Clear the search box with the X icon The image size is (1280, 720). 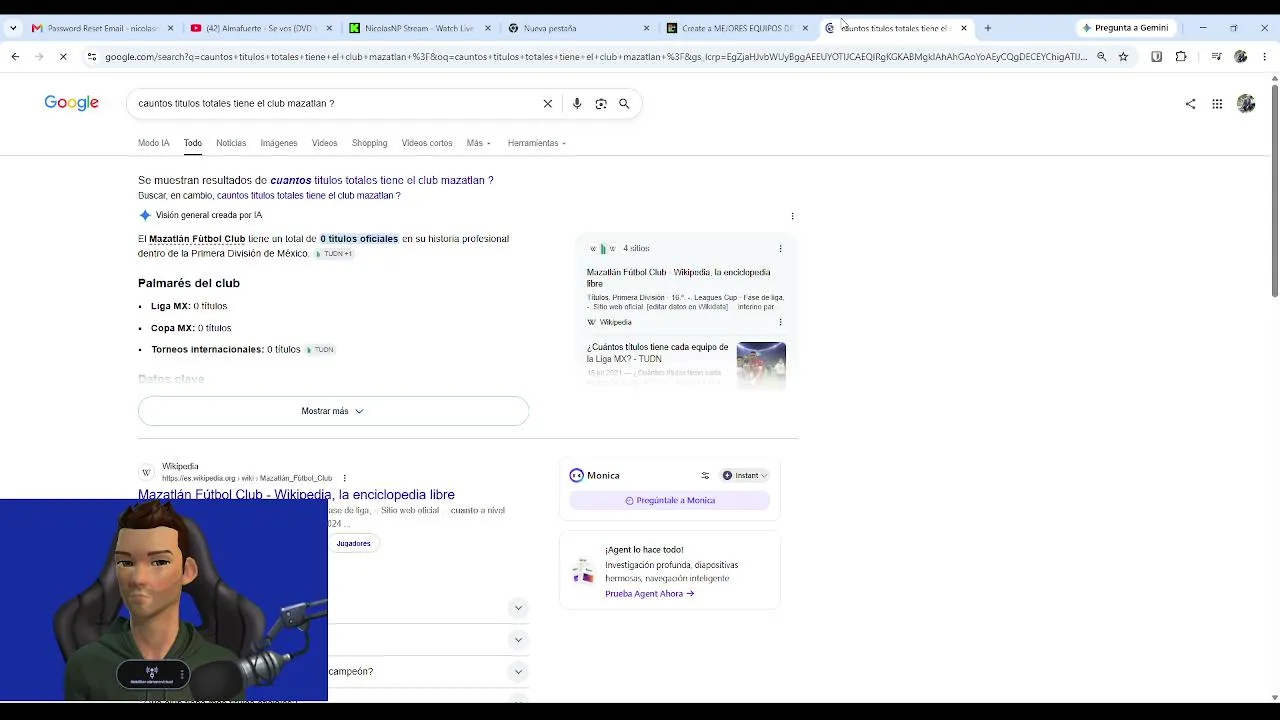click(x=547, y=104)
